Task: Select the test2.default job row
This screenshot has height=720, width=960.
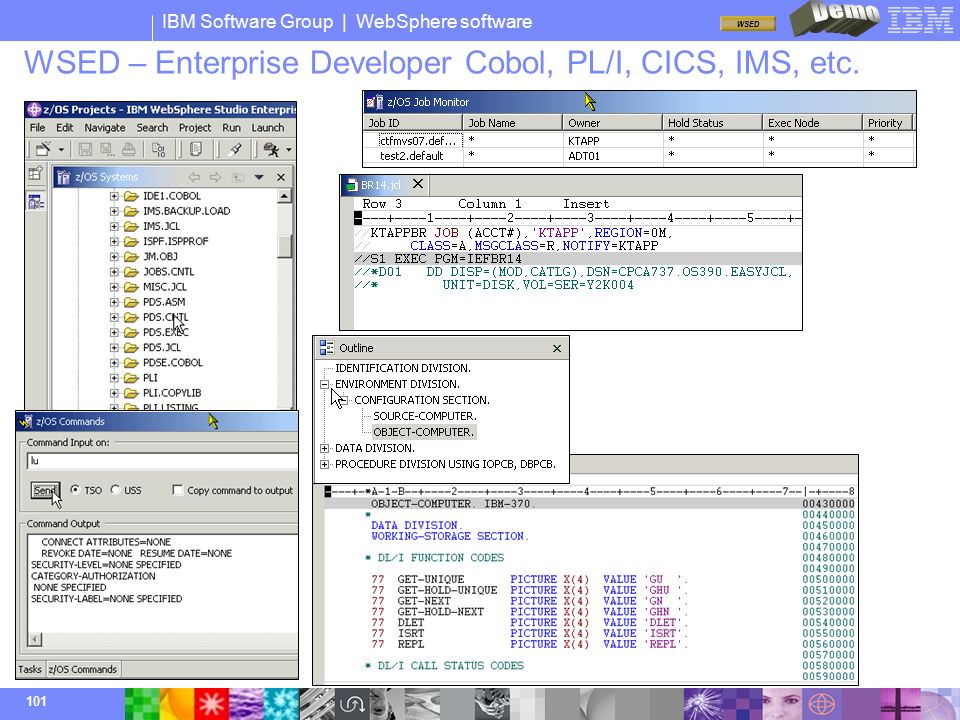Action: point(639,156)
